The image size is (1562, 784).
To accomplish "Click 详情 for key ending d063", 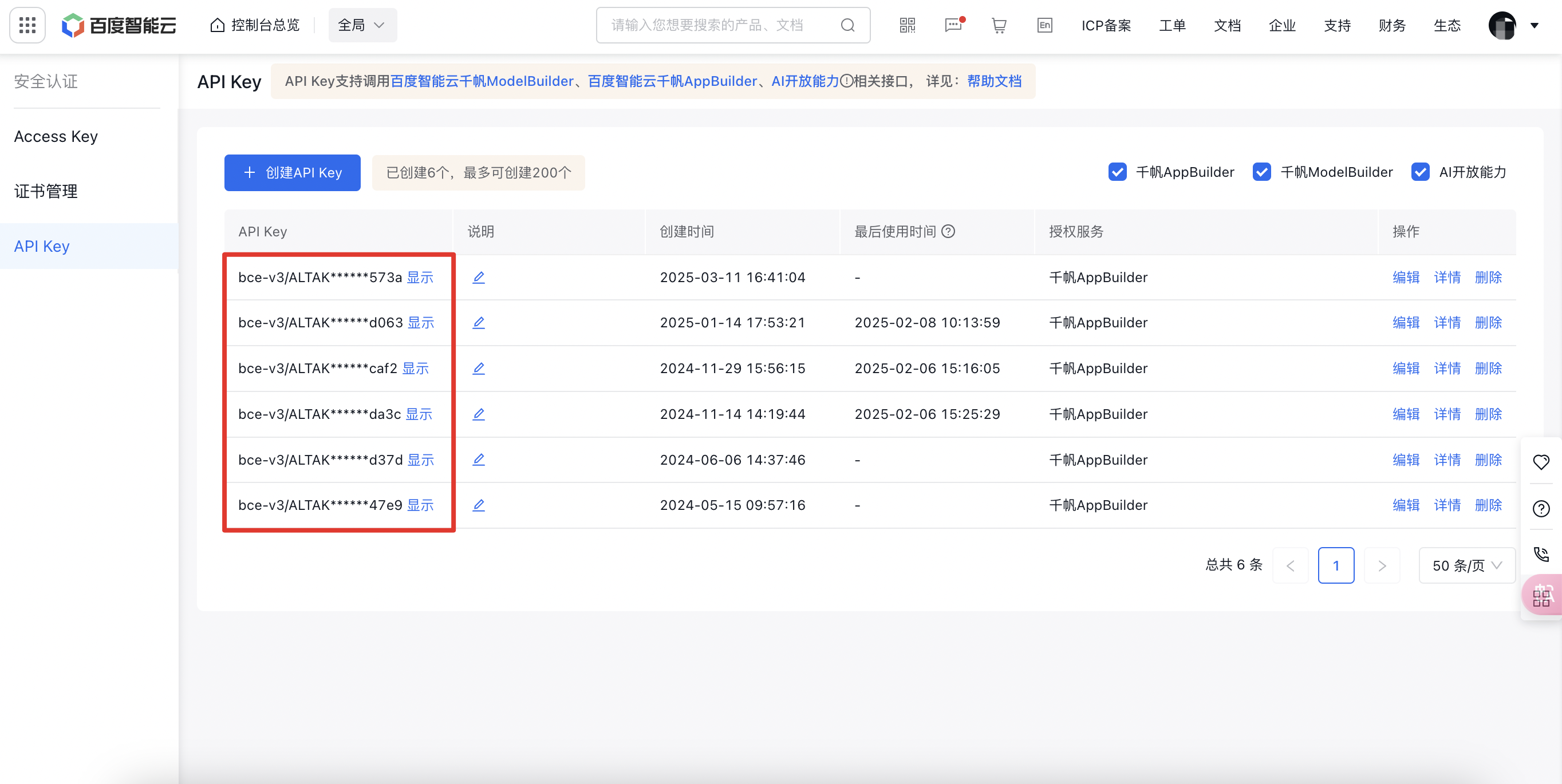I will 1447,322.
